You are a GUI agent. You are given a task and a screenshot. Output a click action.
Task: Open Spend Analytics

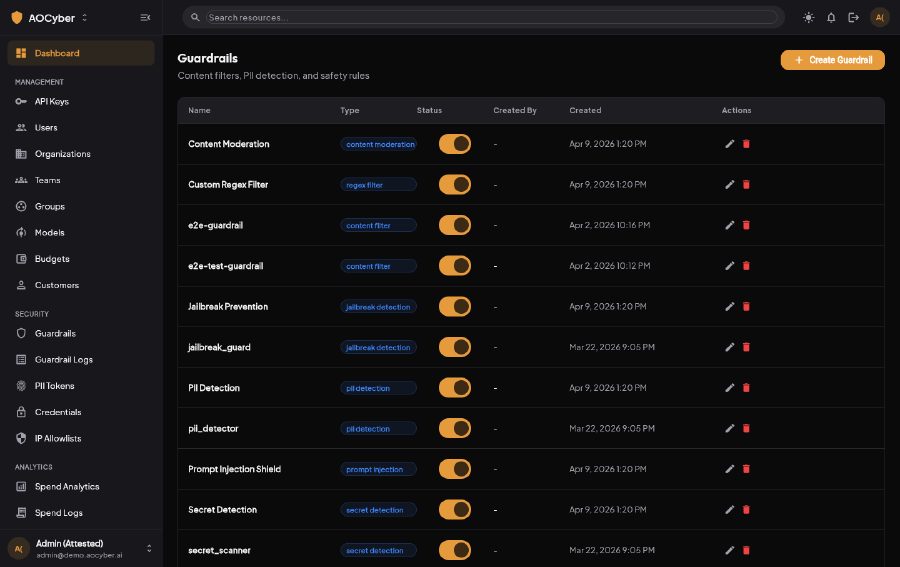[x=81, y=487]
